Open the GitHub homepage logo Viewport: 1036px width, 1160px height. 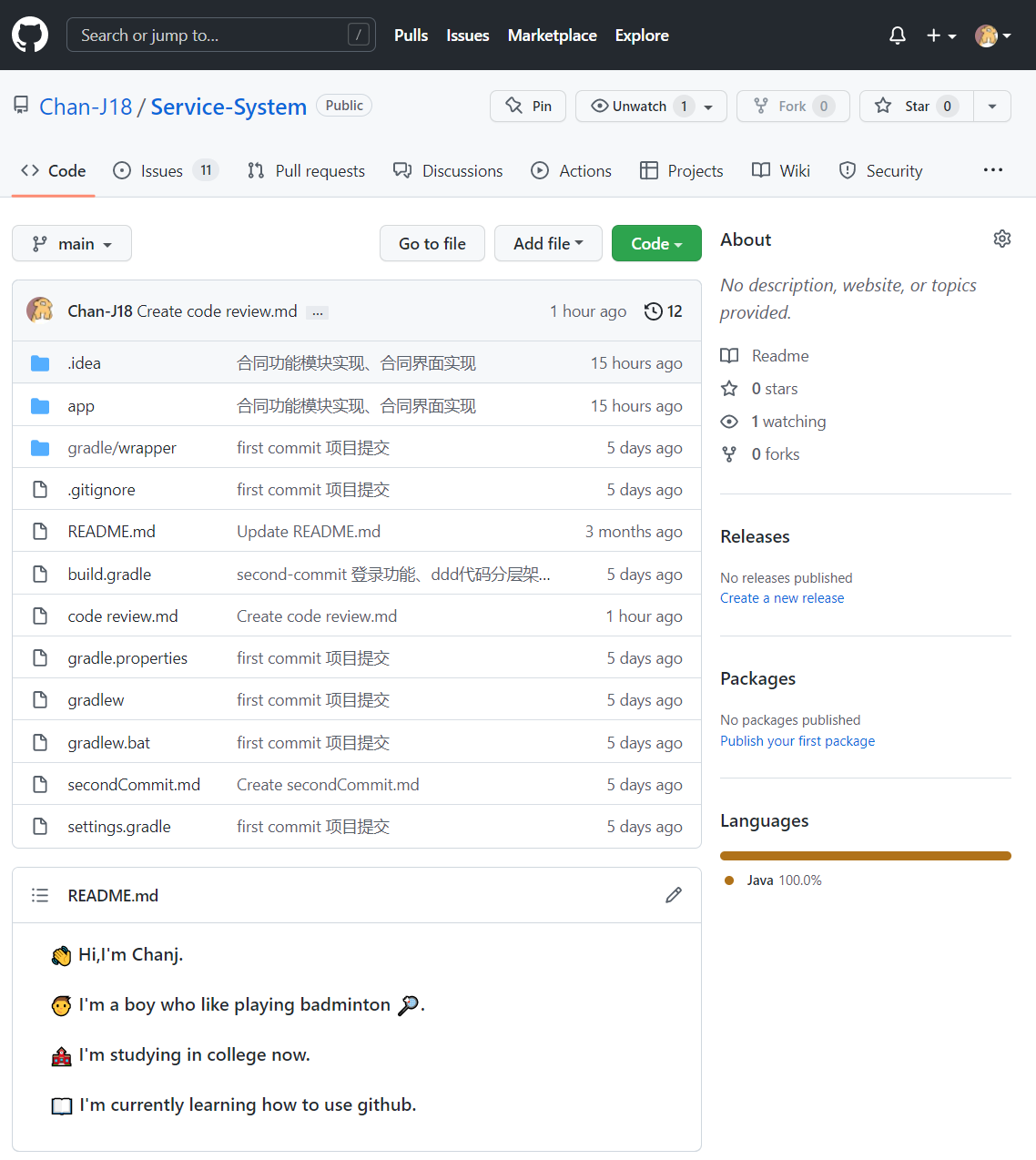coord(30,36)
